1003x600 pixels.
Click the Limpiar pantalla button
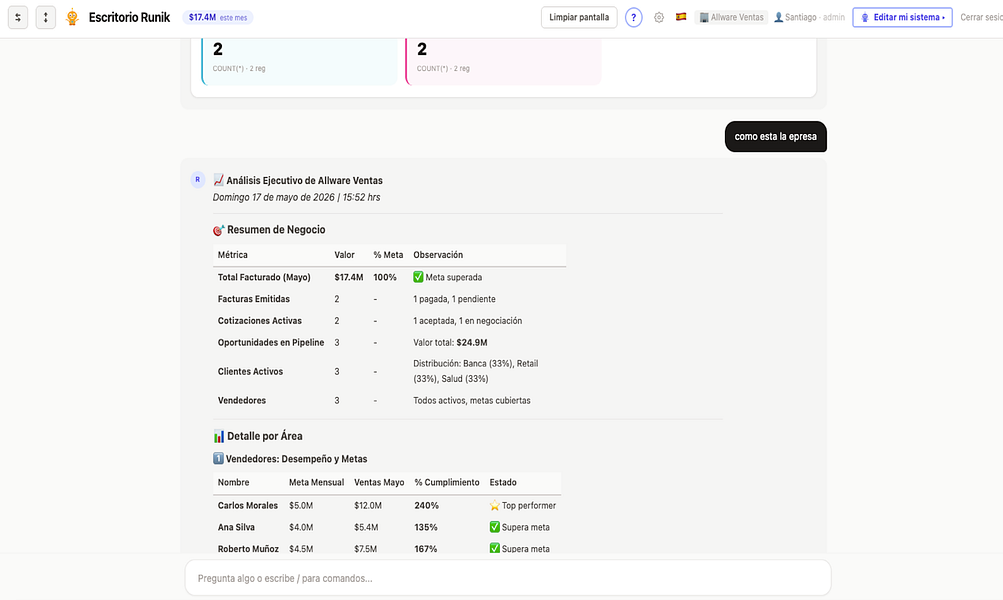(579, 17)
